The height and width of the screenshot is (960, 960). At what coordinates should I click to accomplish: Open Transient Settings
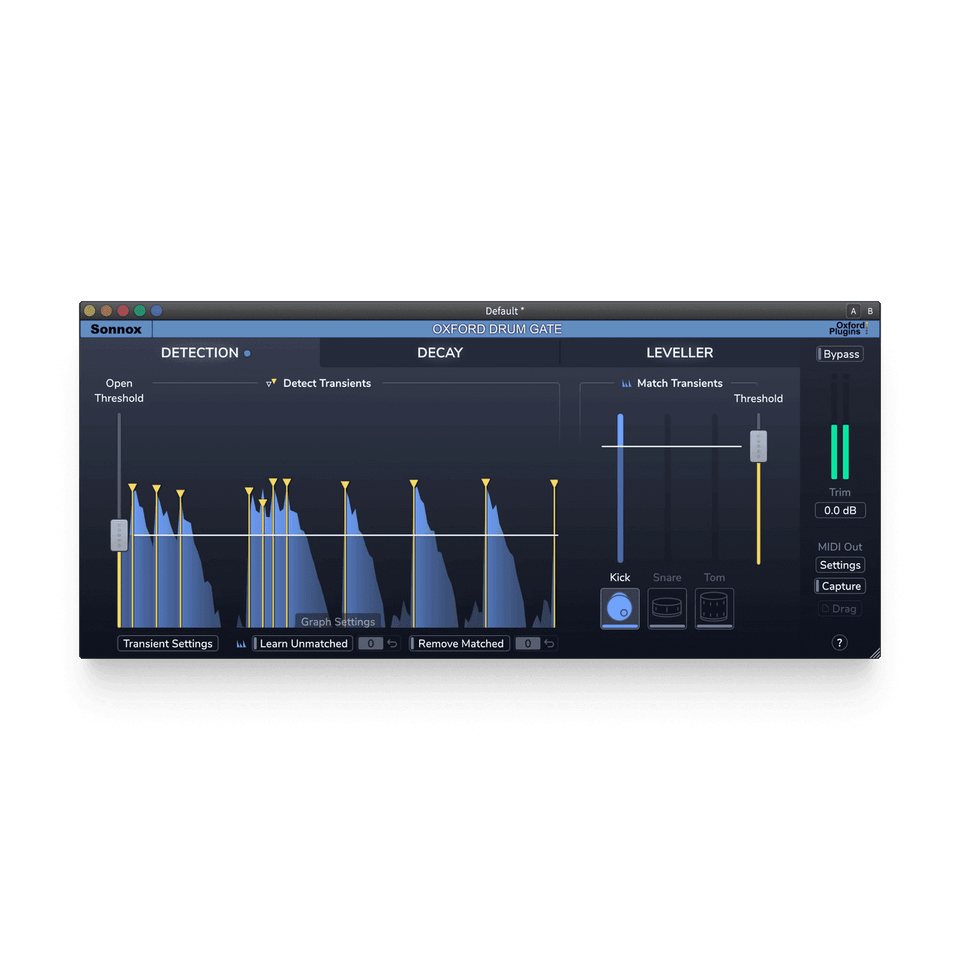(168, 643)
